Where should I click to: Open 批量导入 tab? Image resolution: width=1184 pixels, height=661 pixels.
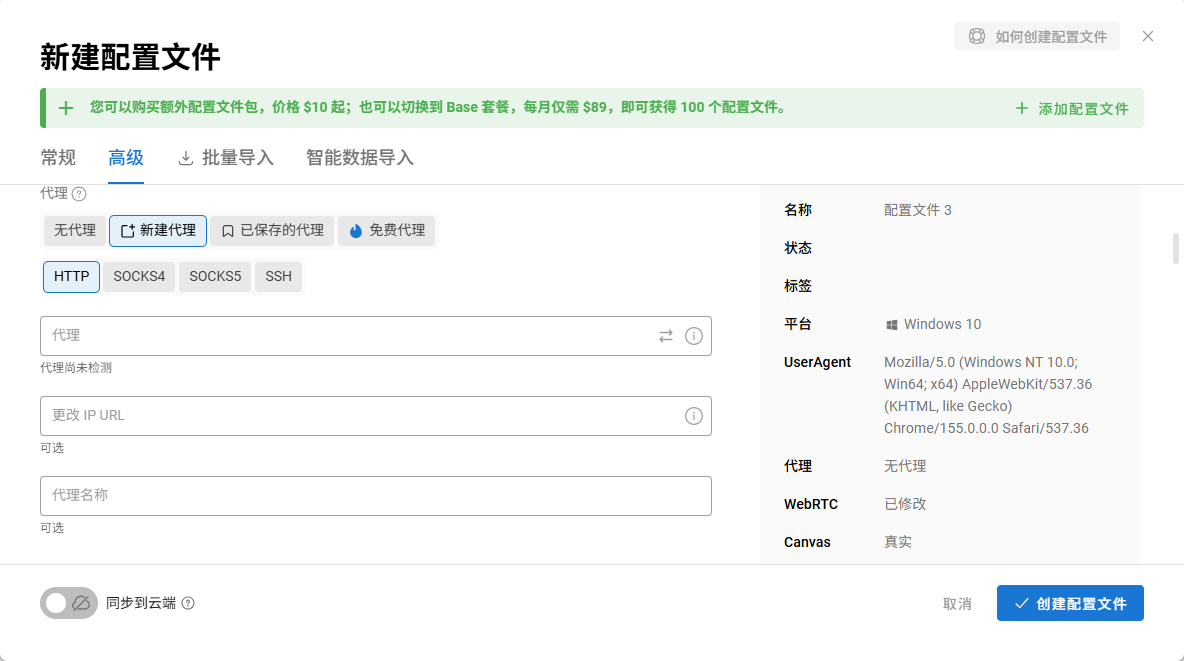(226, 158)
